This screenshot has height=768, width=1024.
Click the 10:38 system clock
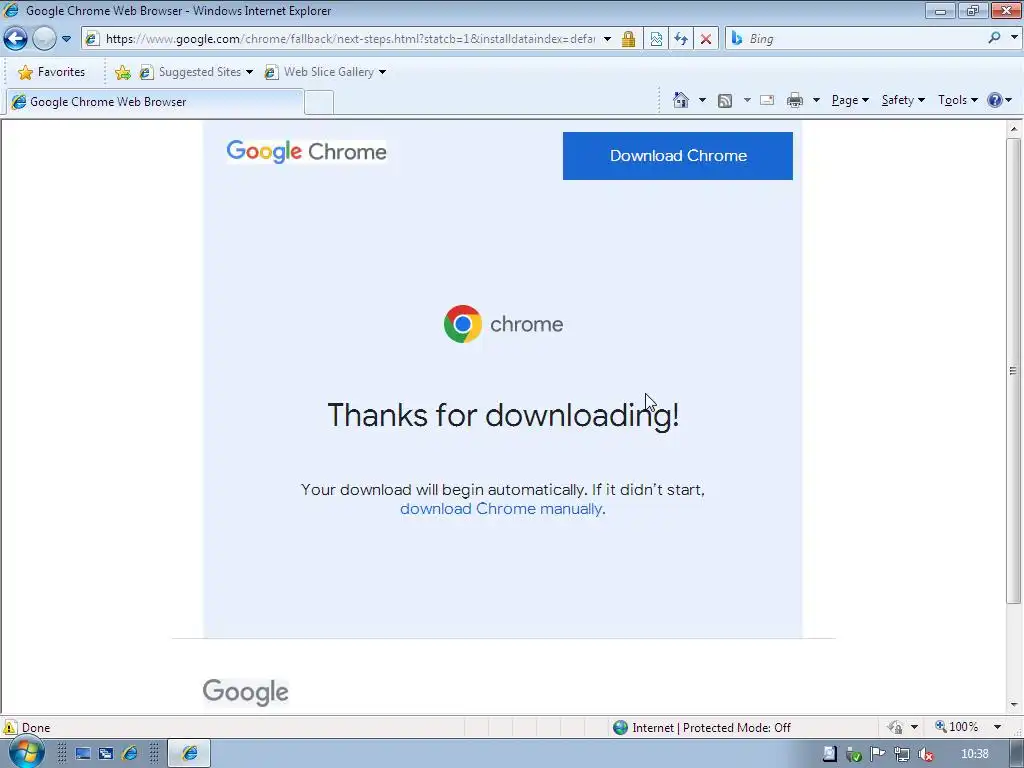tap(974, 754)
